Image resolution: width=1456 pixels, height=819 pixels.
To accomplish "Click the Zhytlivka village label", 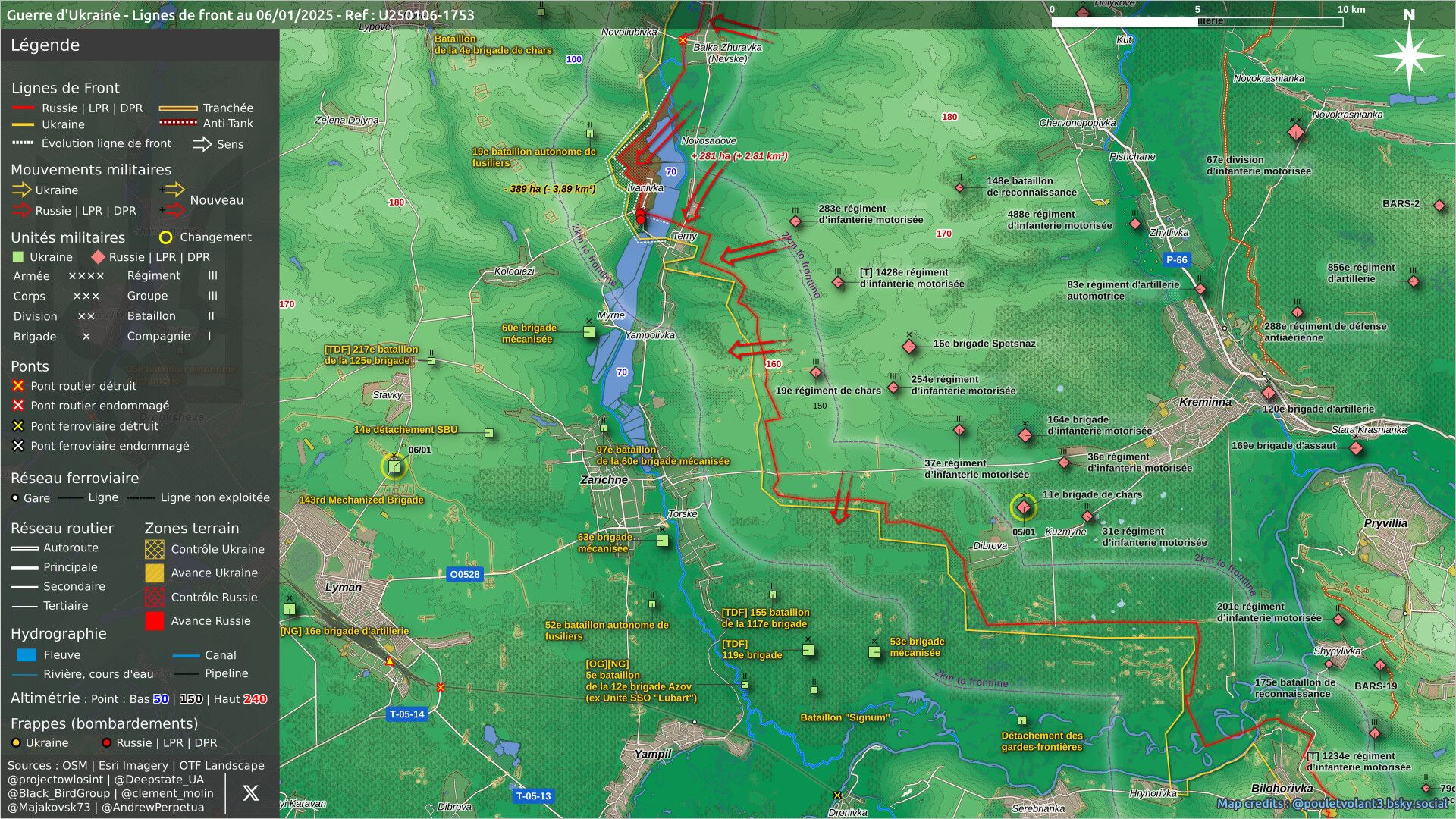I will (1169, 232).
